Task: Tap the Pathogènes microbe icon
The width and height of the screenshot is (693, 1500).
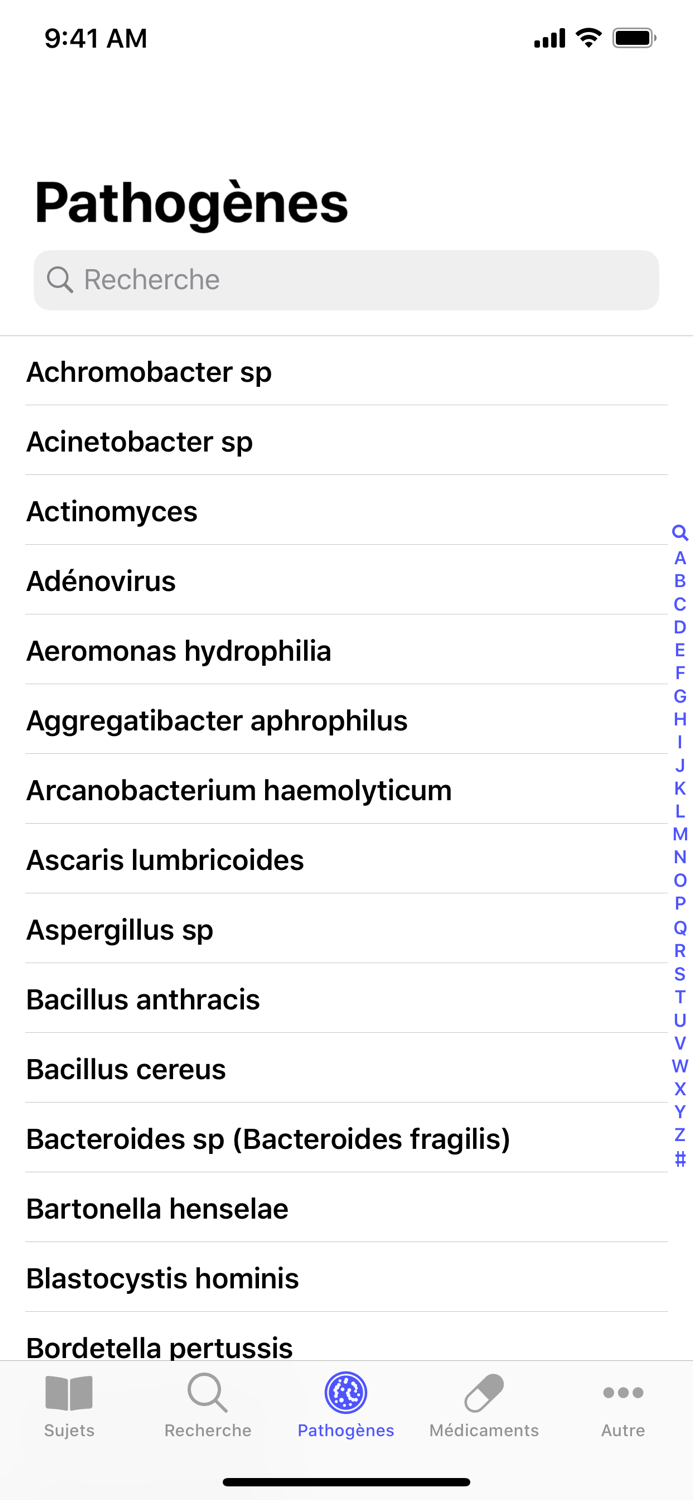Action: tap(346, 1393)
